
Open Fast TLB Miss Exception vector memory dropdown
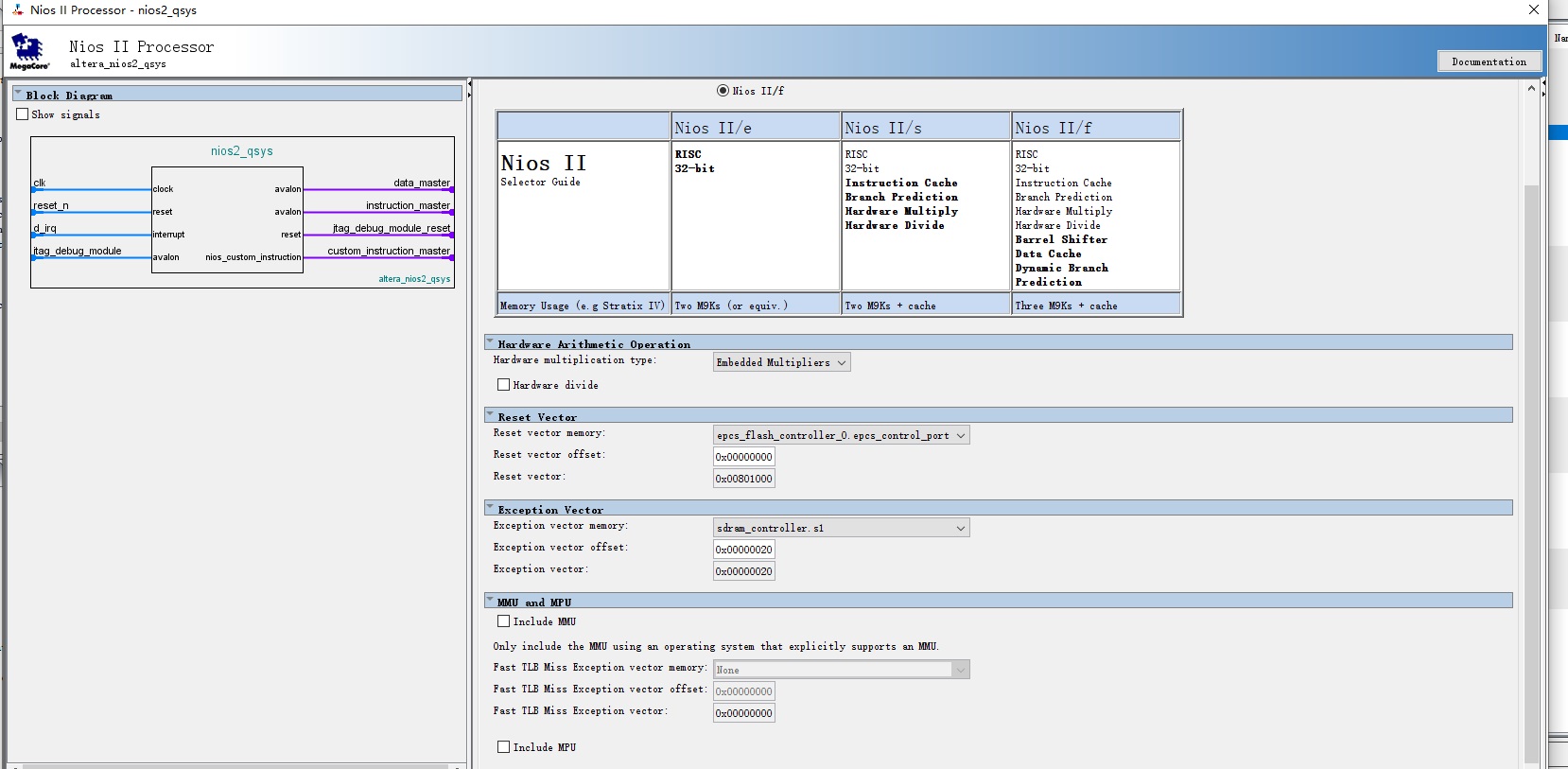[841, 670]
